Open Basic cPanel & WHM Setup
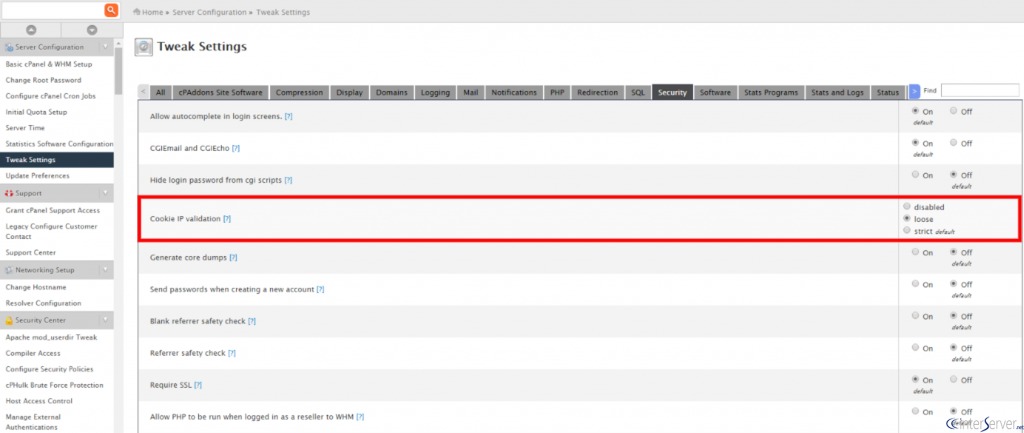The image size is (1024, 433). (x=49, y=64)
